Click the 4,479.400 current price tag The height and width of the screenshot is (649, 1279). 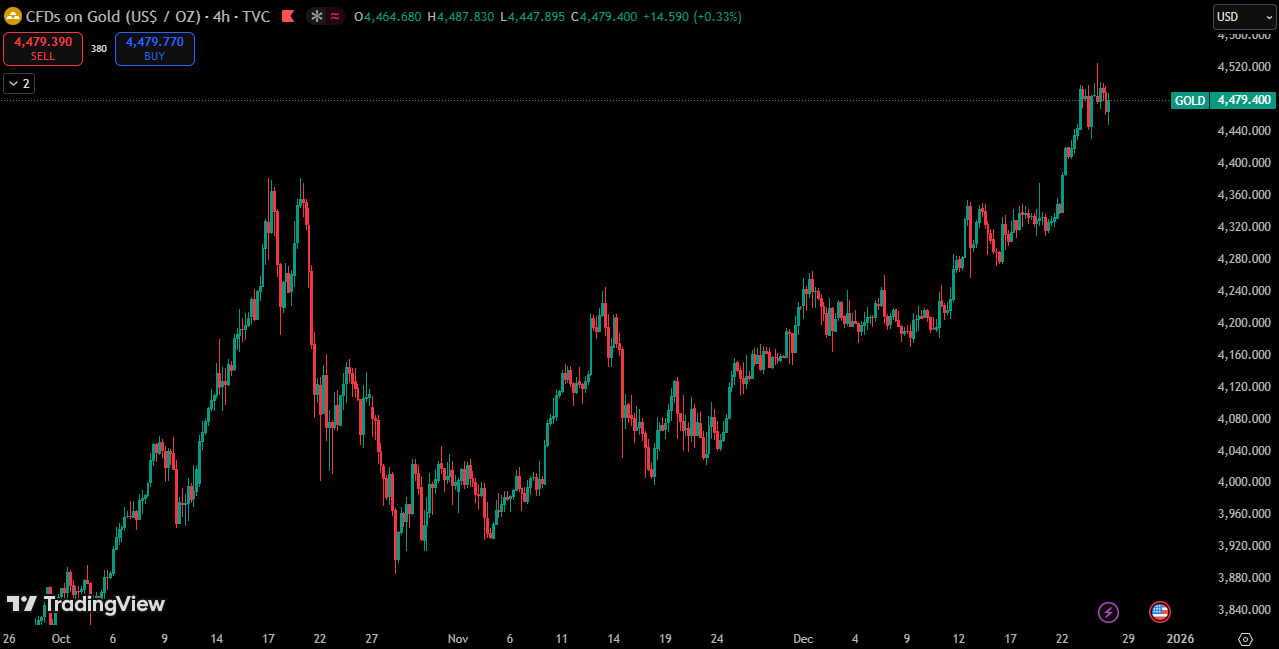pyautogui.click(x=1244, y=100)
